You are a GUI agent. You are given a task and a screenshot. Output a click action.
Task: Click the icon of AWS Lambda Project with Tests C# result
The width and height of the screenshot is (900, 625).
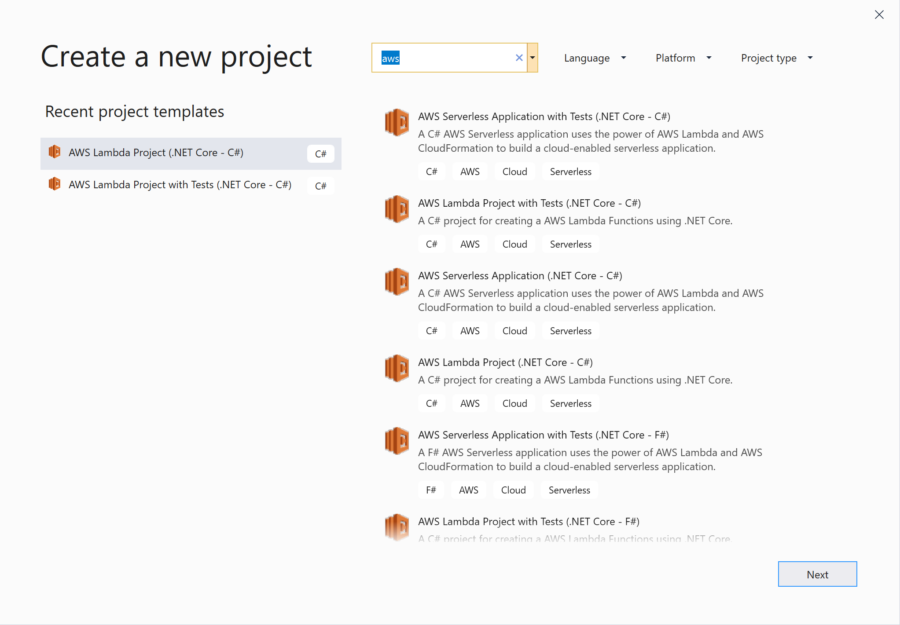coord(397,209)
